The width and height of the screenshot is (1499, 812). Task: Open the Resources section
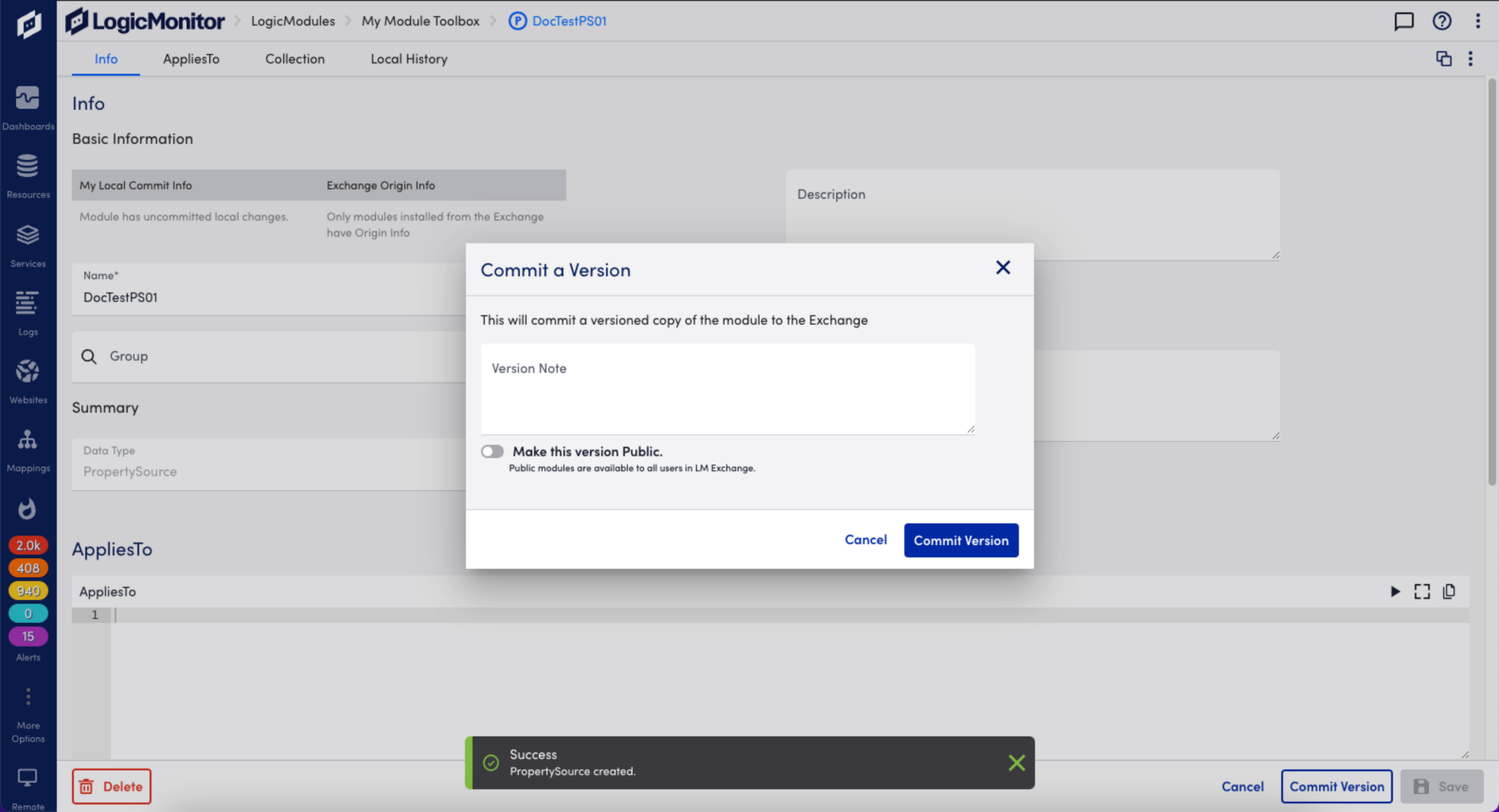[28, 174]
